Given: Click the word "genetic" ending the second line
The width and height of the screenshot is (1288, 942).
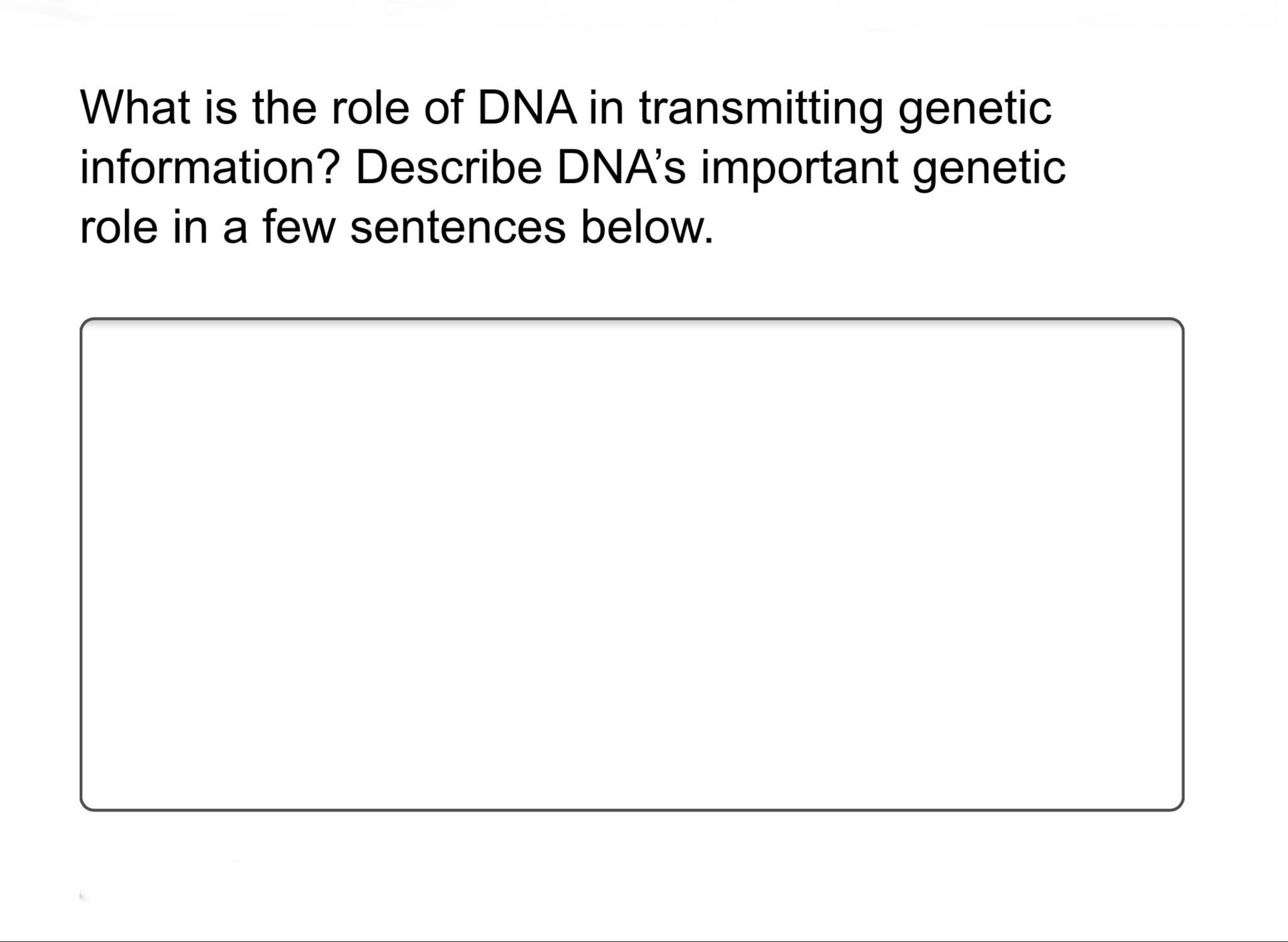Looking at the screenshot, I should click(989, 167).
